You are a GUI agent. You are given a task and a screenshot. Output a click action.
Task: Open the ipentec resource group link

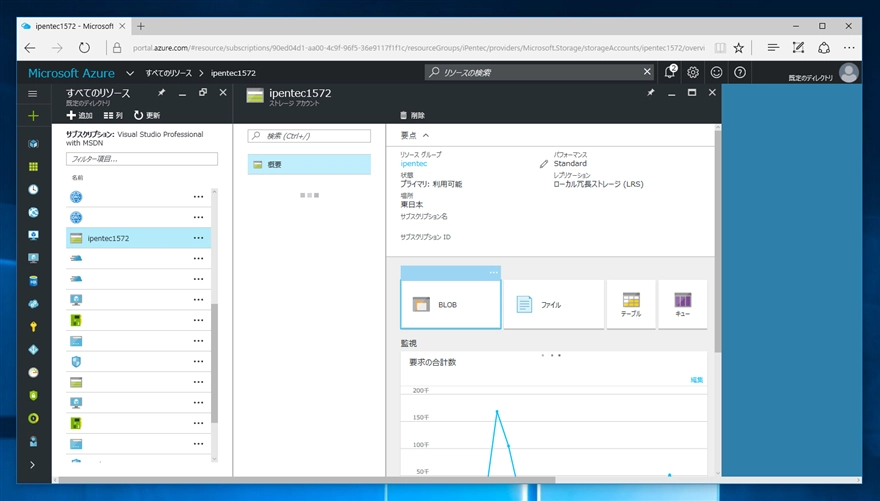(x=414, y=164)
